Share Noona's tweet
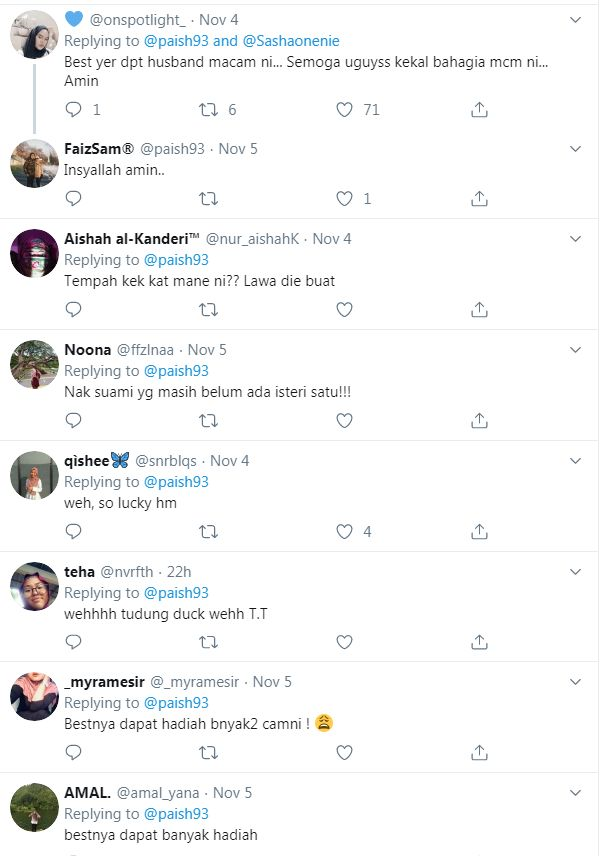Viewport: 600px width, 856px height. [x=479, y=421]
